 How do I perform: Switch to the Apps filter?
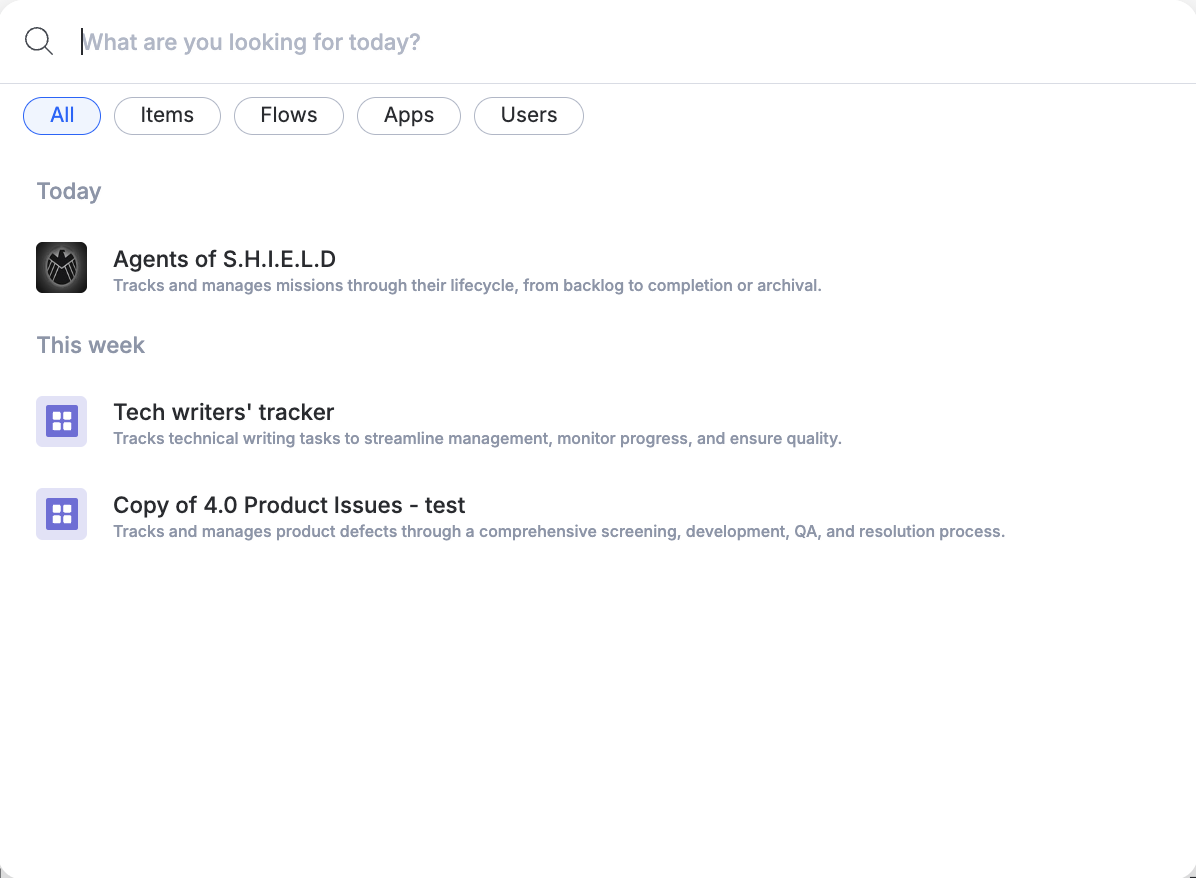coord(408,115)
